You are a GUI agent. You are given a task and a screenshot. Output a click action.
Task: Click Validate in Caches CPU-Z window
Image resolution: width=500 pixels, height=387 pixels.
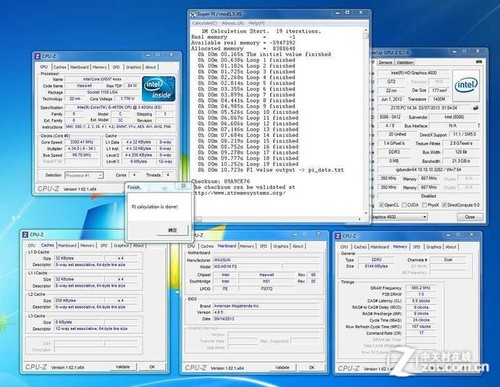[123, 367]
